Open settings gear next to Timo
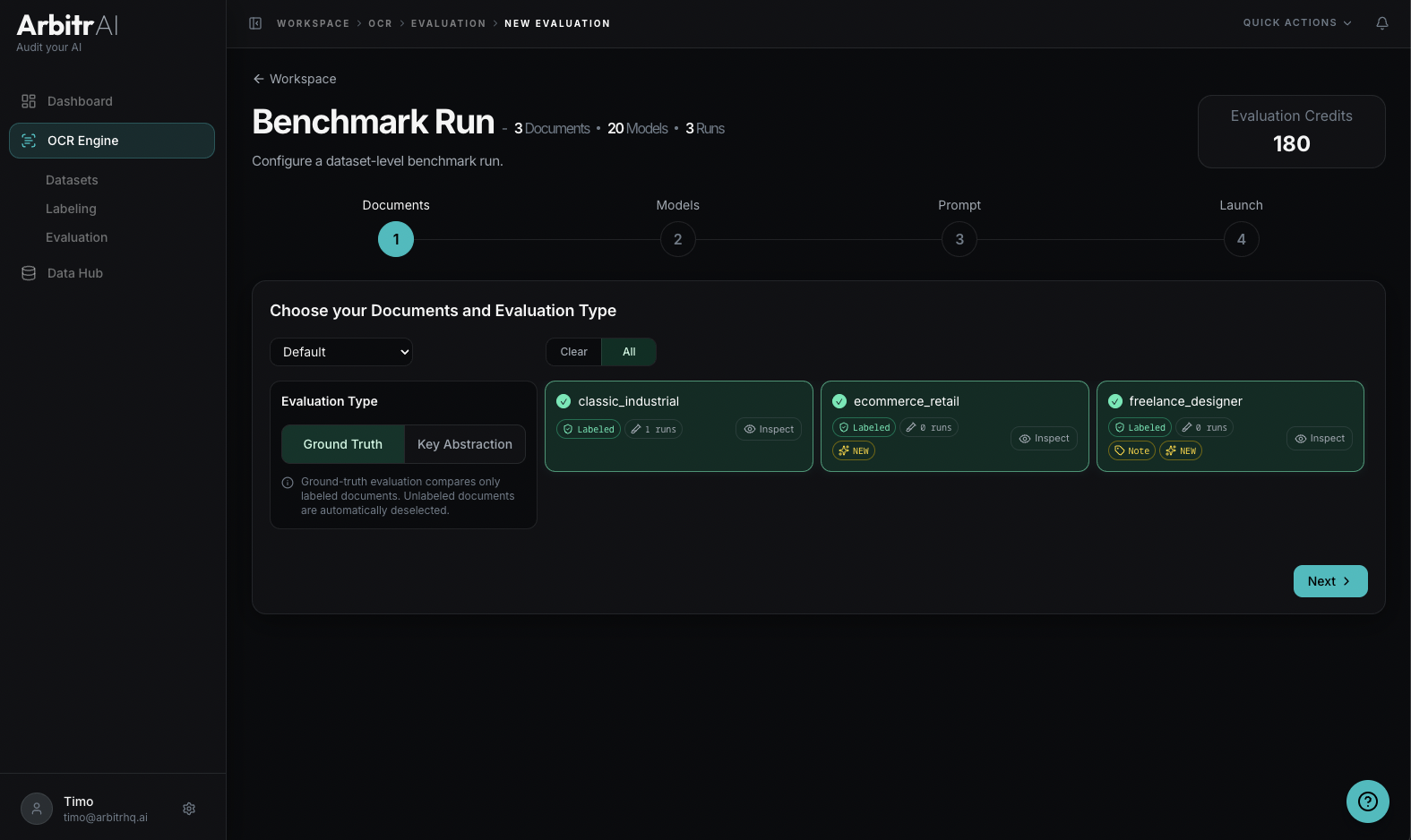This screenshot has height=840, width=1411. coord(189,809)
